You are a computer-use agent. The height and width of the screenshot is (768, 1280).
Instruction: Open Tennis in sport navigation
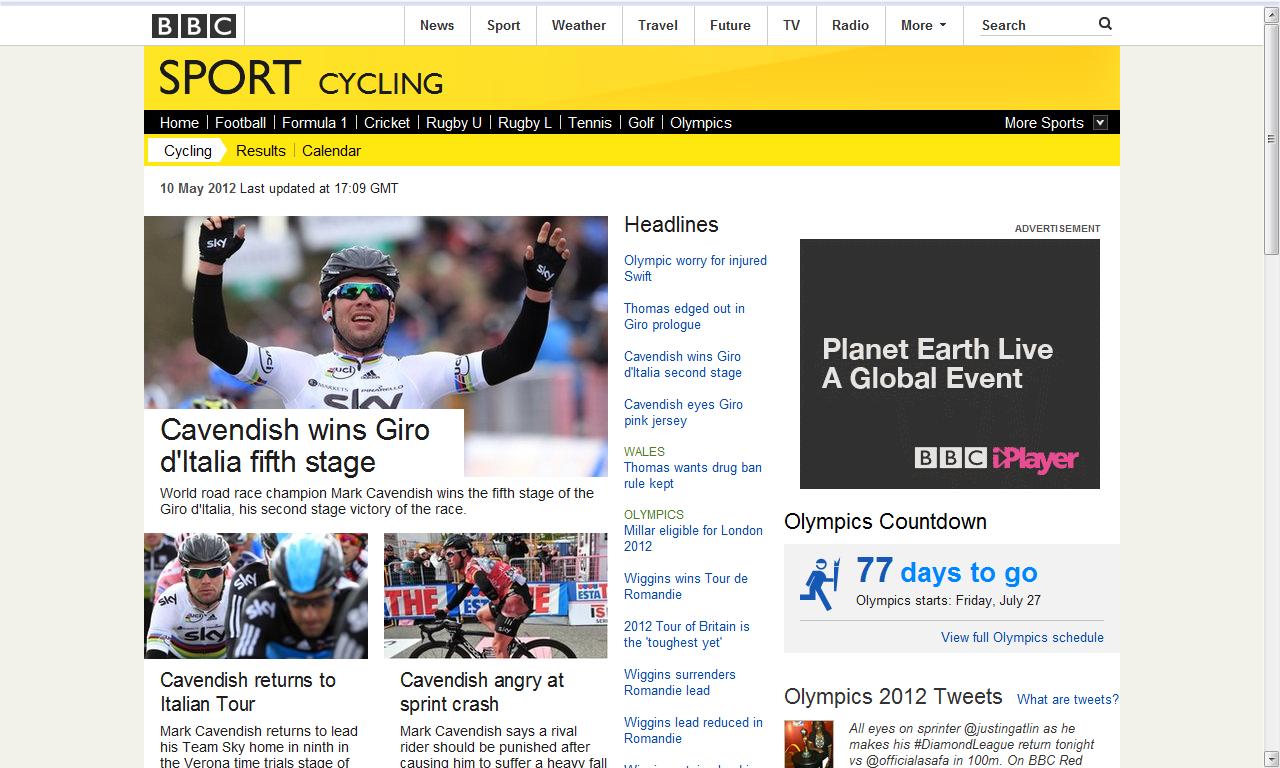pos(590,123)
